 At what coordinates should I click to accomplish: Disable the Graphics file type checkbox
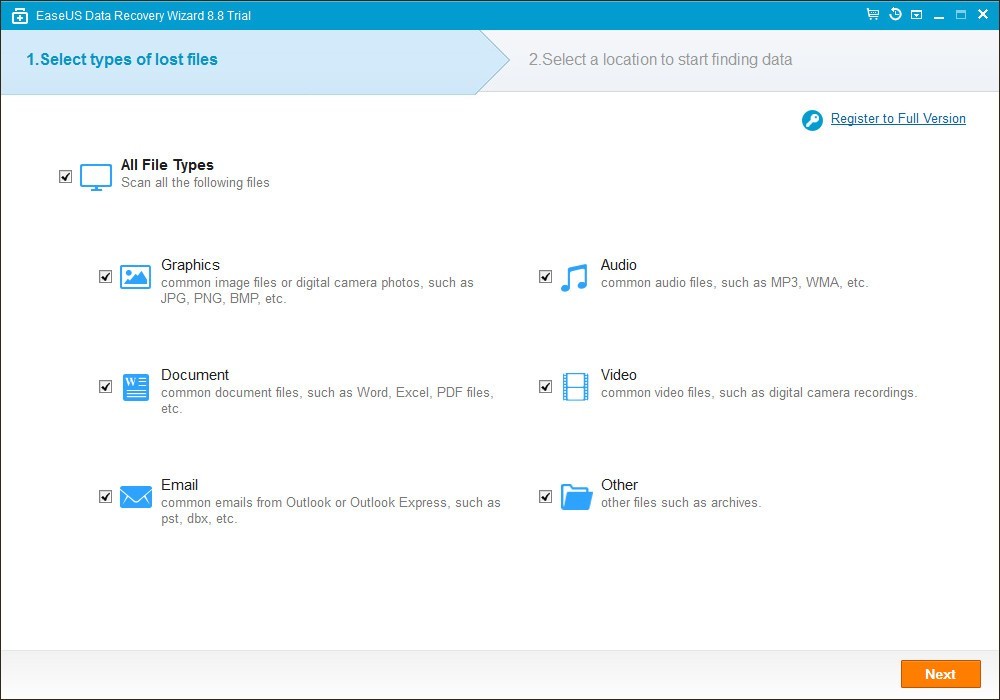105,276
